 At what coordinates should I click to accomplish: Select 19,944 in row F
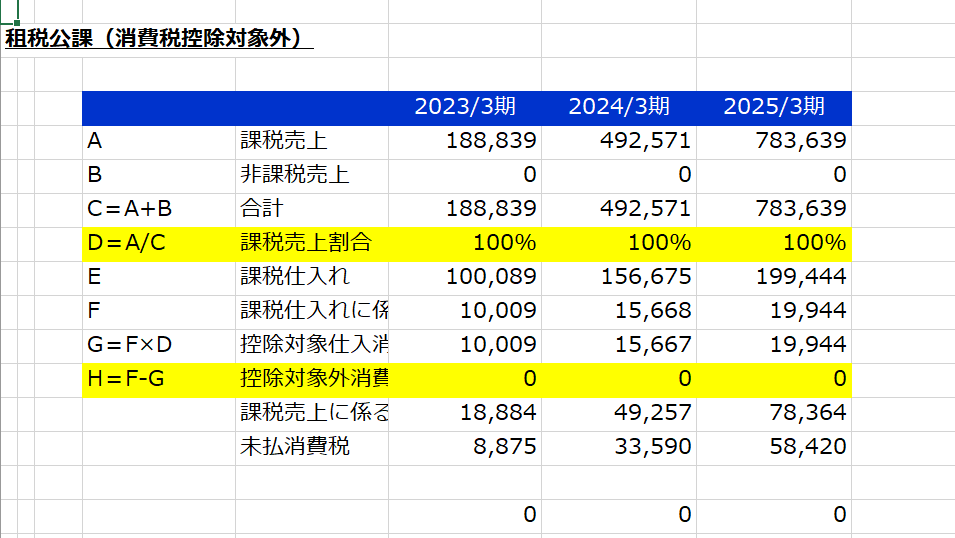click(x=774, y=311)
